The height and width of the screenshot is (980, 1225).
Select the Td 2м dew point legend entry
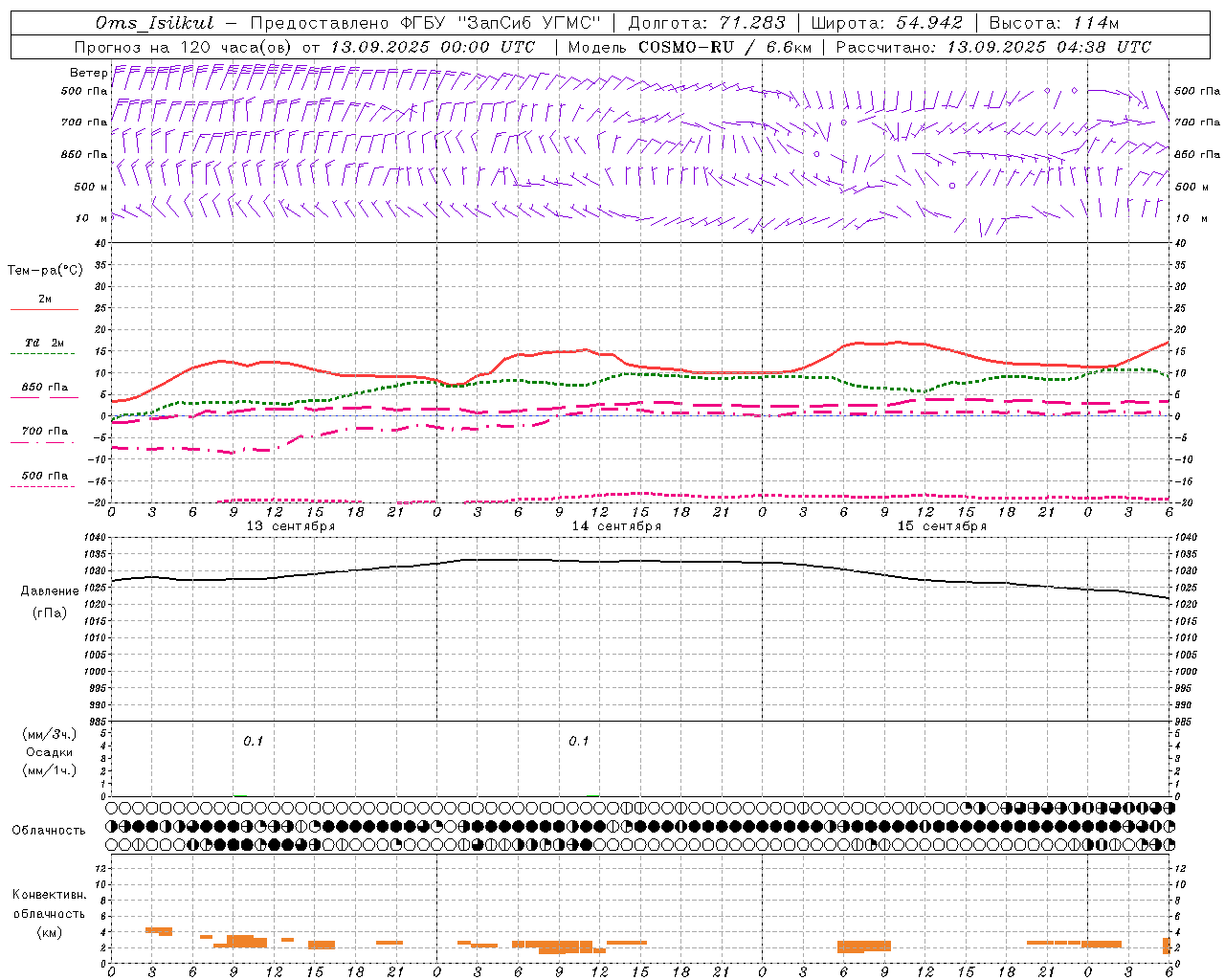(45, 343)
